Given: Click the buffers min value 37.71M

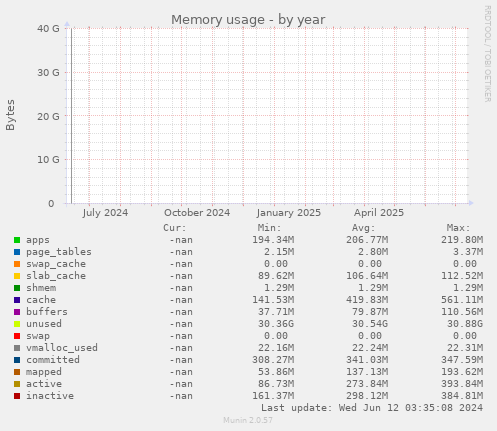Looking at the screenshot, I should click(x=276, y=312).
